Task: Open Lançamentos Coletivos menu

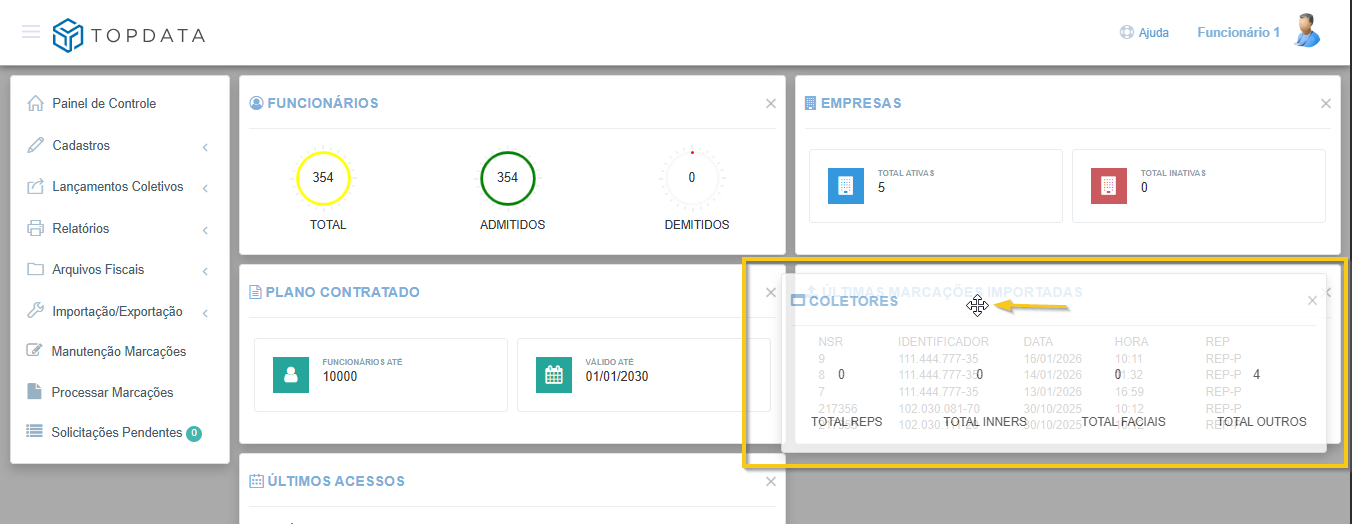Action: [117, 187]
